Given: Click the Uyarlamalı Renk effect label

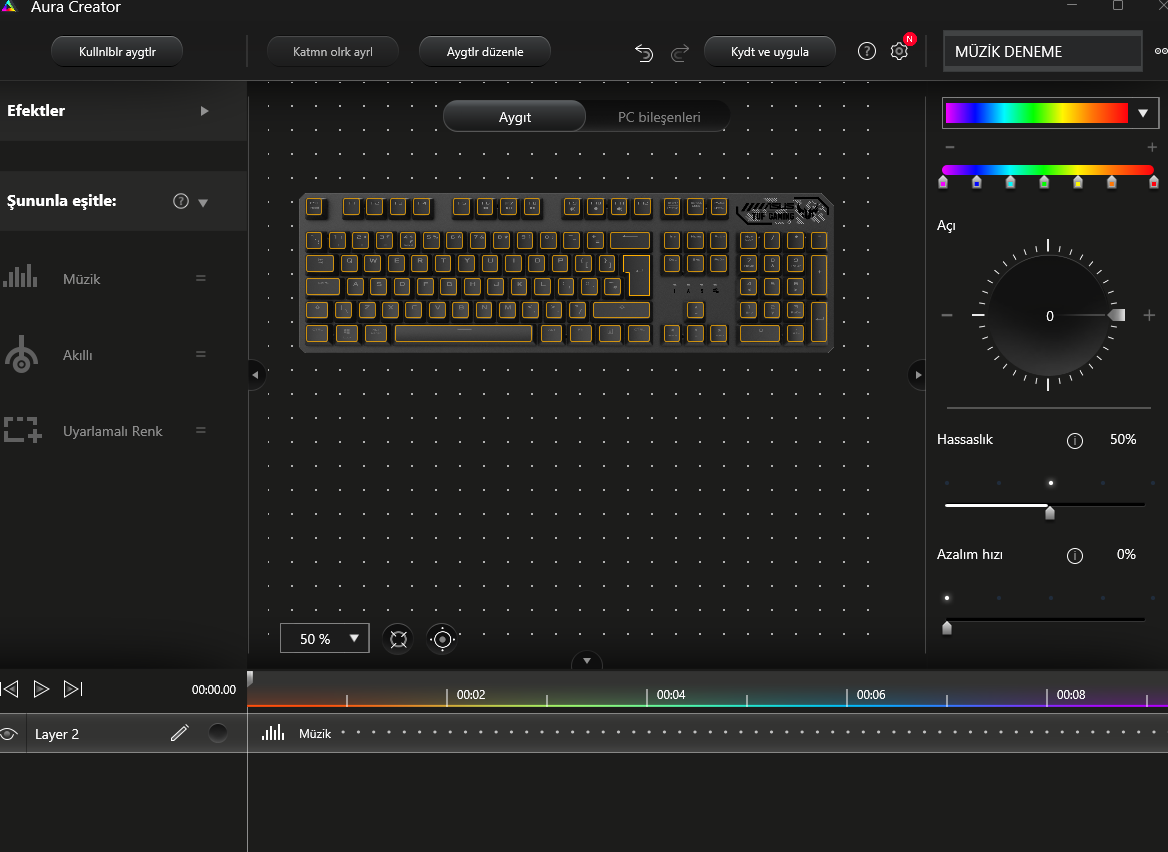Looking at the screenshot, I should pos(112,431).
